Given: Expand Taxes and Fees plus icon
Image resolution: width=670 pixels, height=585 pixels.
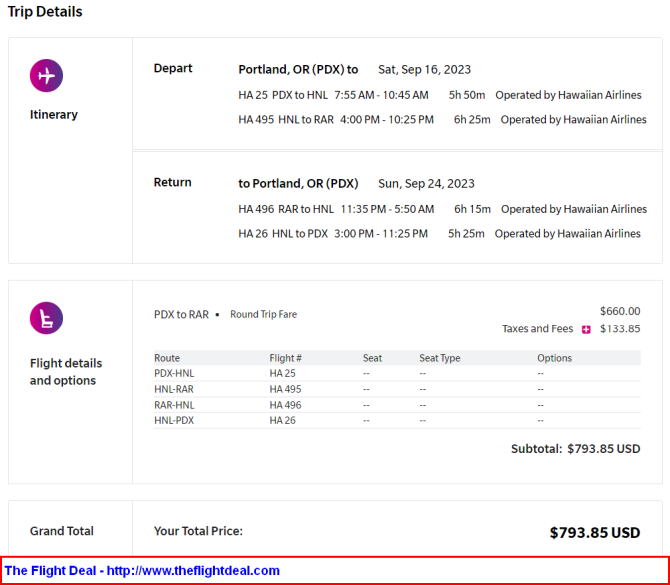Looking at the screenshot, I should coord(586,329).
